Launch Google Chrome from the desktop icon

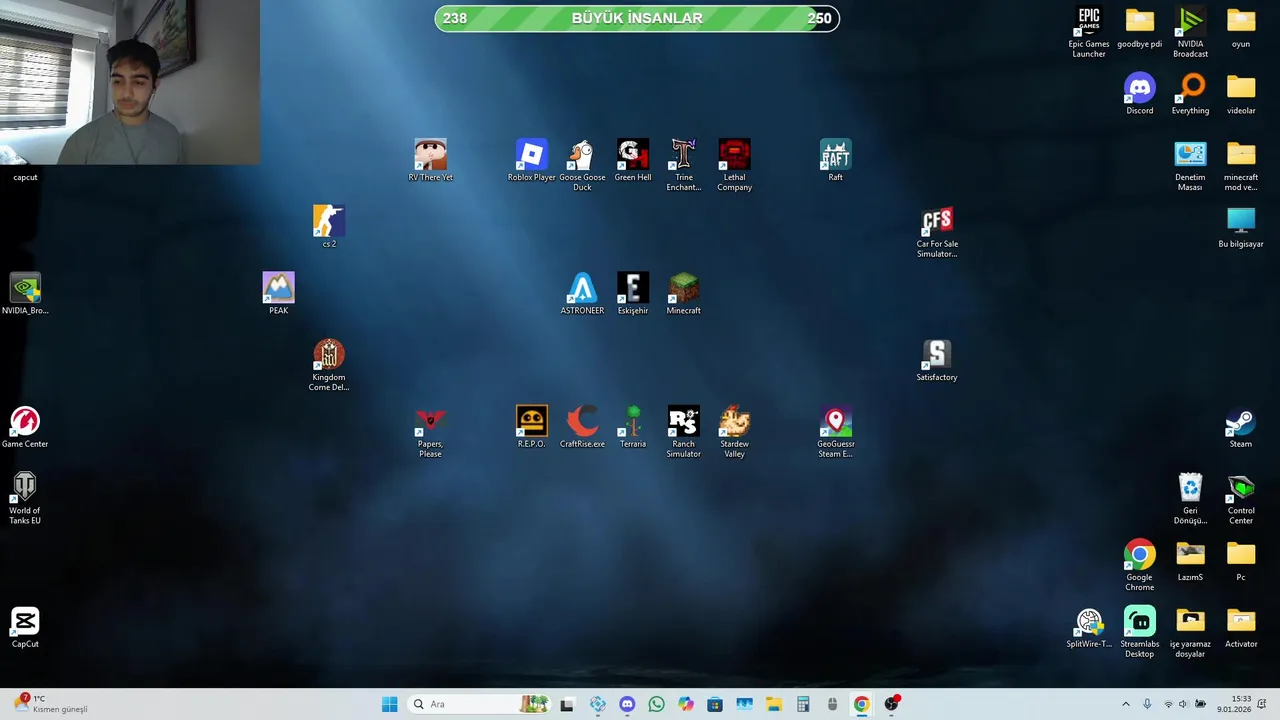click(1139, 565)
